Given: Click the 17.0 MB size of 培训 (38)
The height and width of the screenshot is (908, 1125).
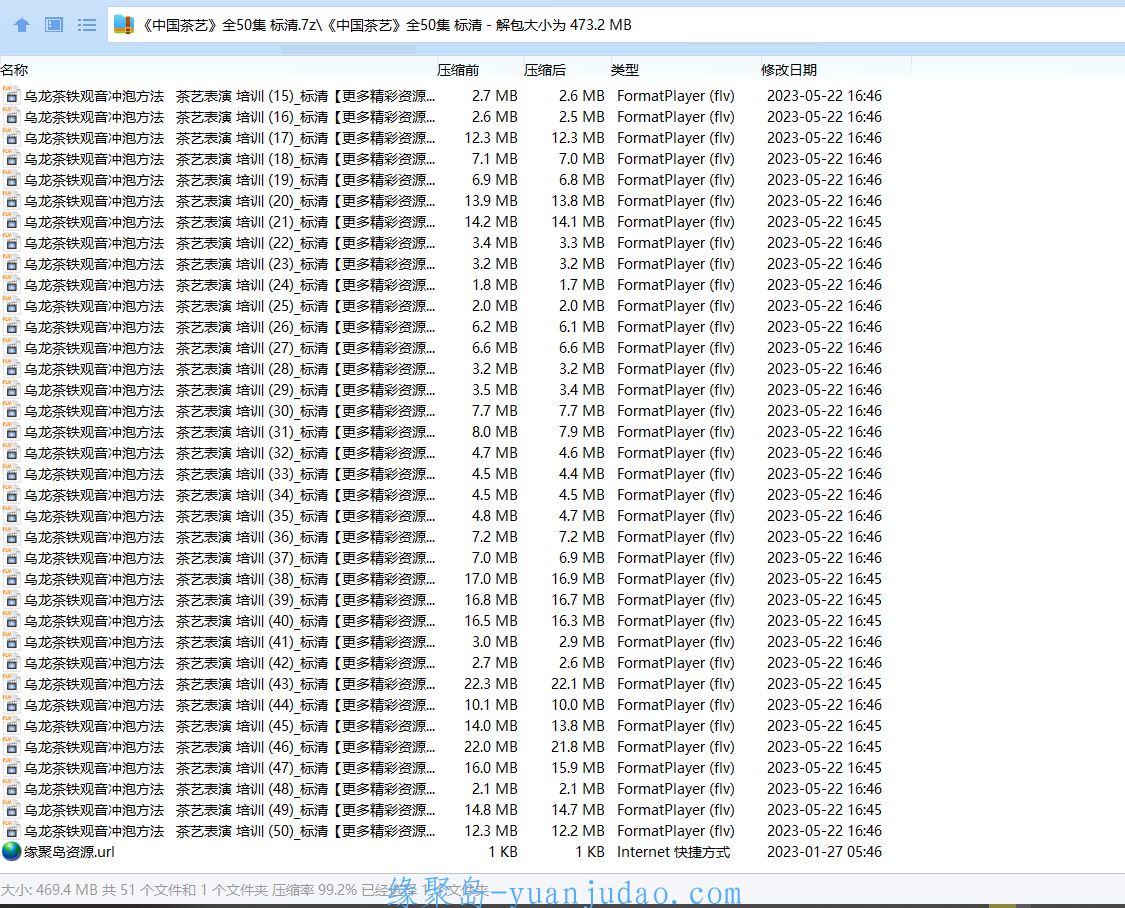Looking at the screenshot, I should (491, 579).
